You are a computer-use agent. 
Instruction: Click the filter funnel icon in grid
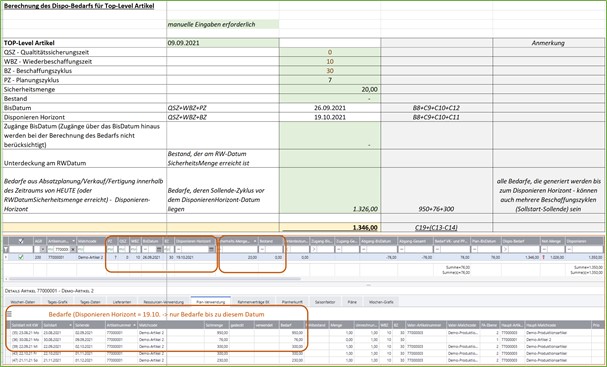coord(6,249)
